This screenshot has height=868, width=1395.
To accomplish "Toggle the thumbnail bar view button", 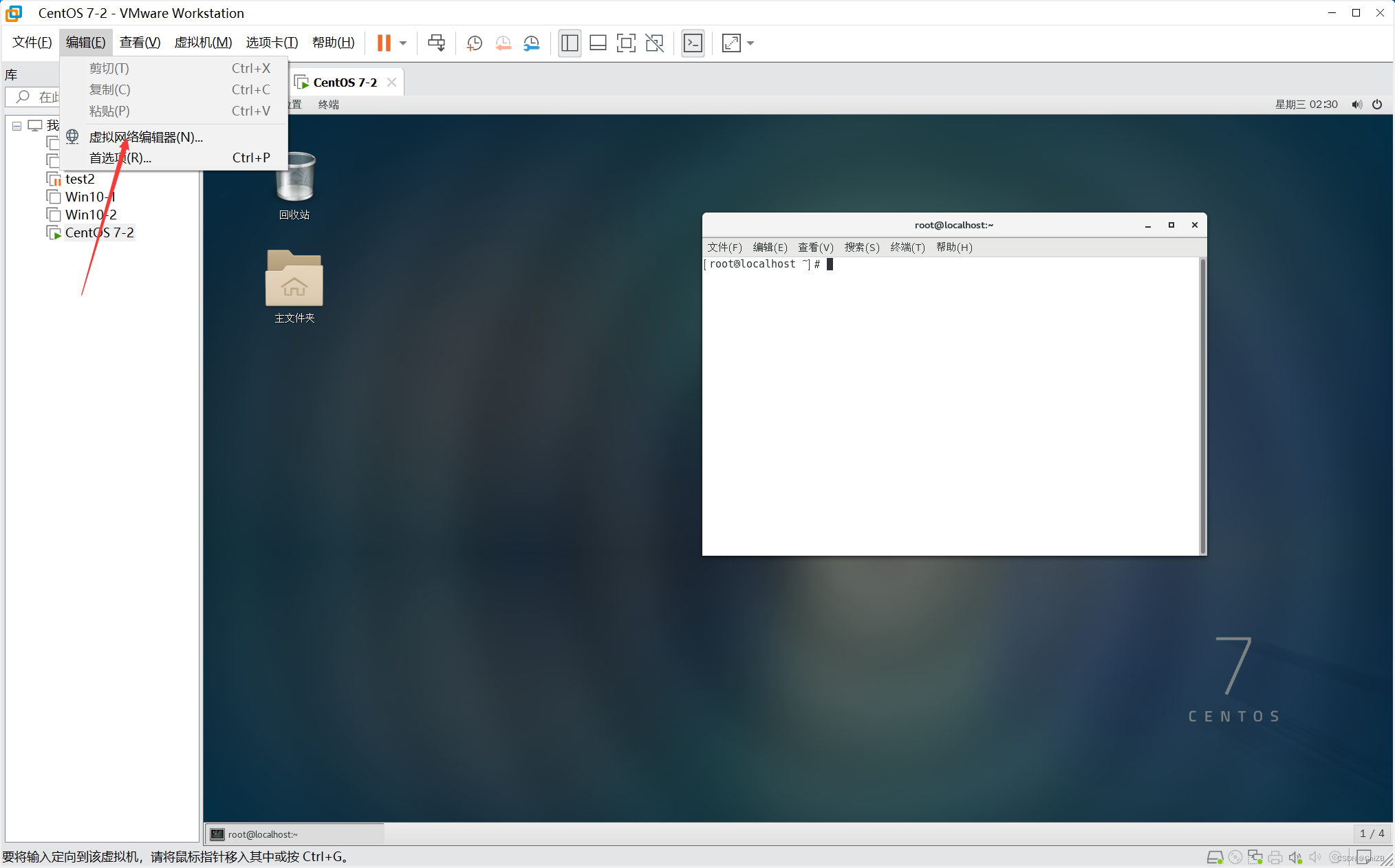I will point(598,43).
